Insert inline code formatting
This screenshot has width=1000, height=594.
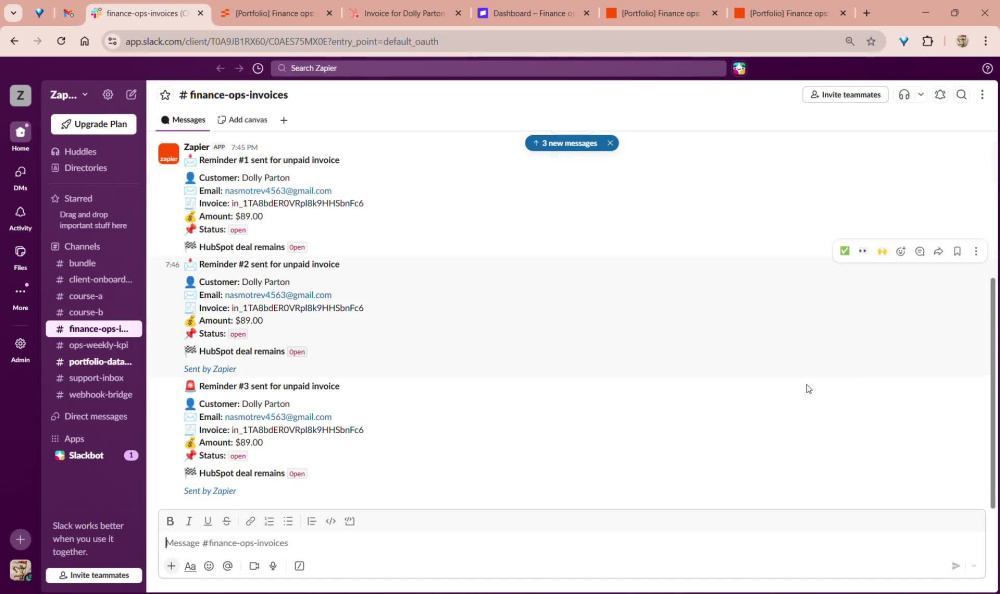[330, 521]
